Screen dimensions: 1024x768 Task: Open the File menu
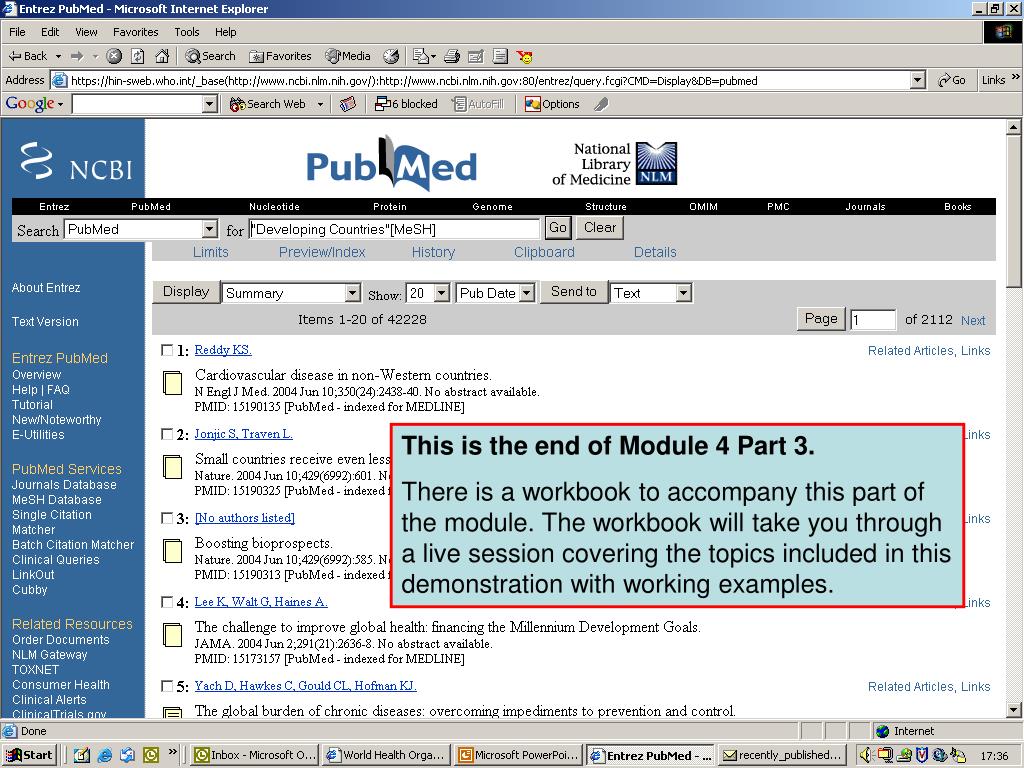pyautogui.click(x=17, y=32)
